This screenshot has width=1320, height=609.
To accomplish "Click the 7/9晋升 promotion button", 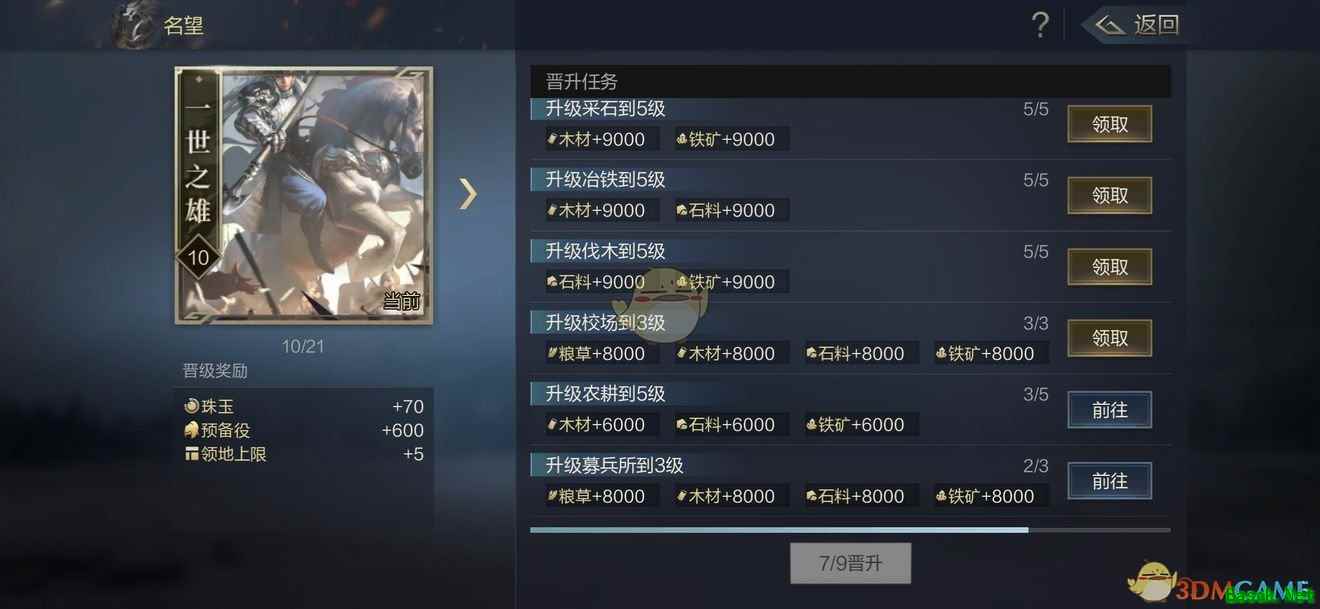I will pyautogui.click(x=850, y=563).
